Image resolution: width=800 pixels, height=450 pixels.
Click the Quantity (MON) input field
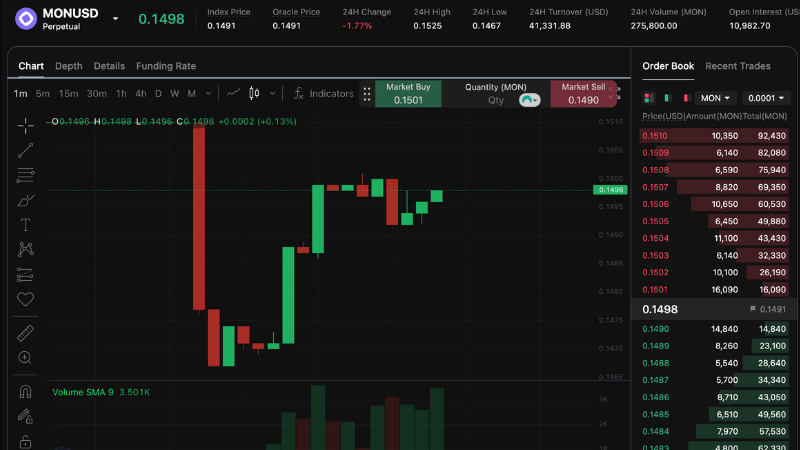point(496,100)
